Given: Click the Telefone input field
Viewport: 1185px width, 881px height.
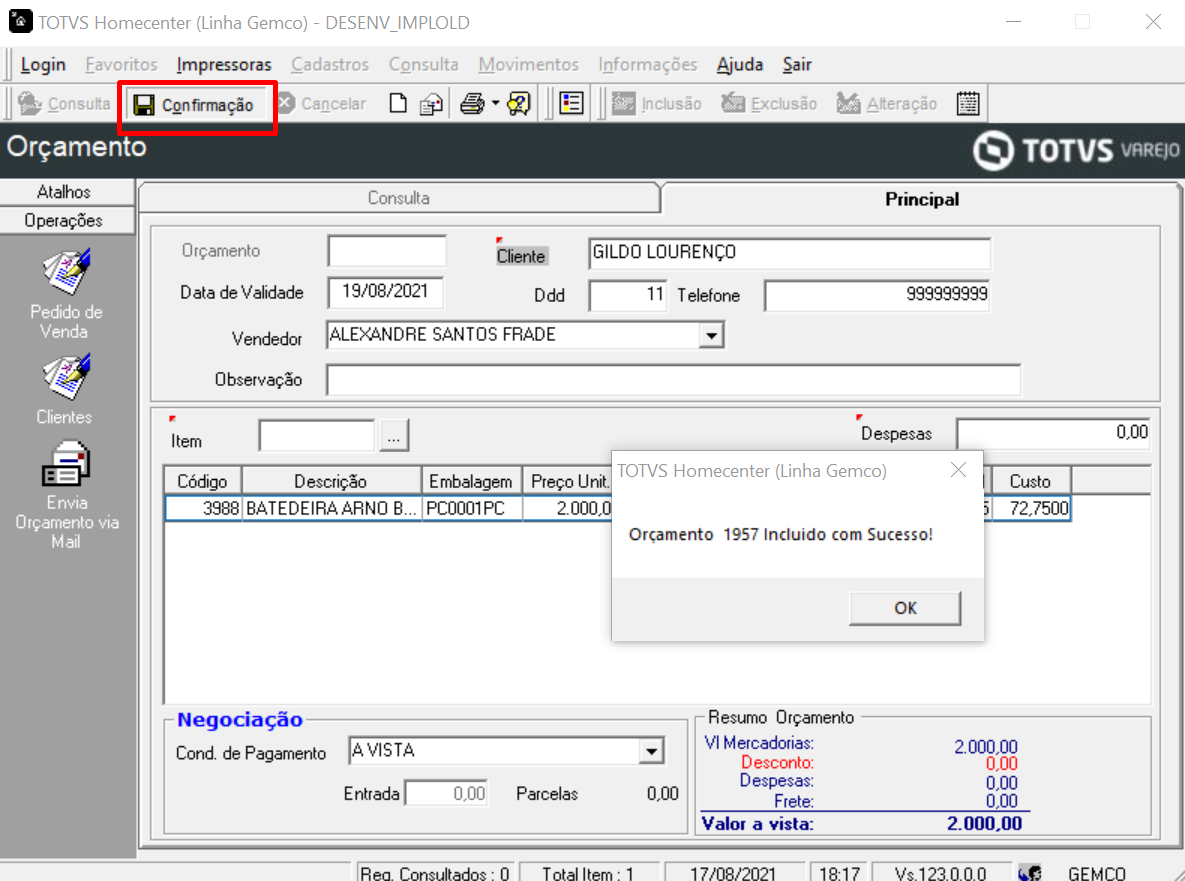Looking at the screenshot, I should coord(877,295).
